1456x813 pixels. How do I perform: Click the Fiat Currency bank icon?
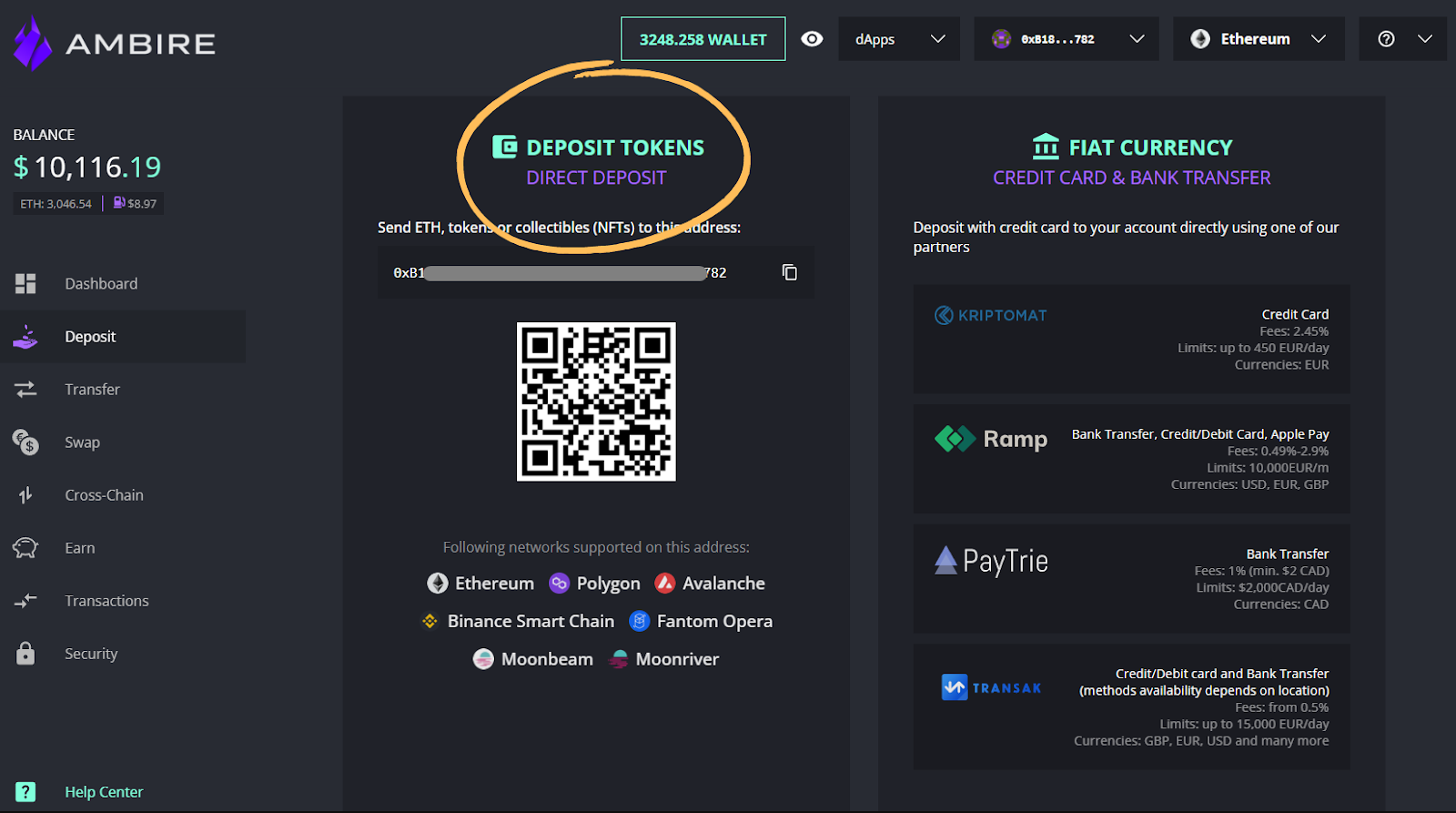[x=1046, y=146]
